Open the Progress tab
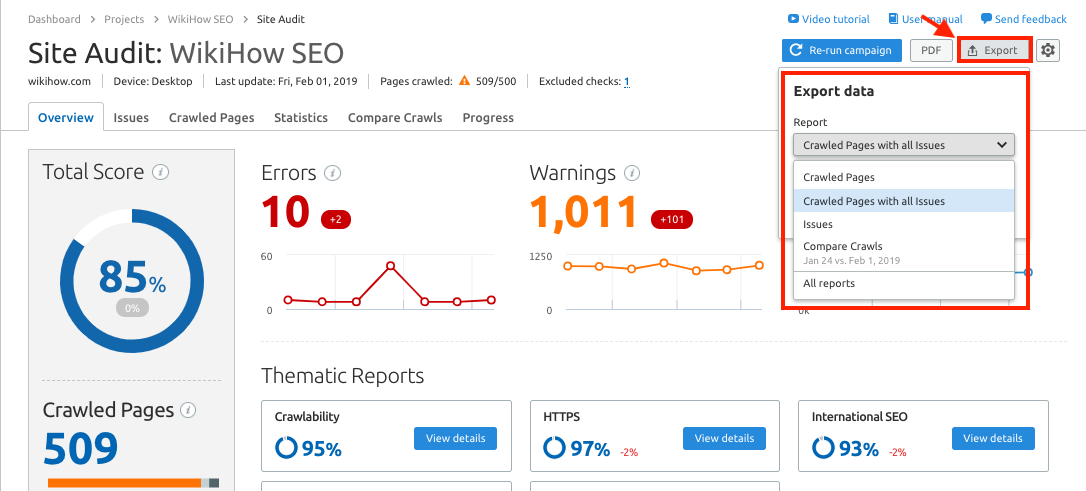 488,117
